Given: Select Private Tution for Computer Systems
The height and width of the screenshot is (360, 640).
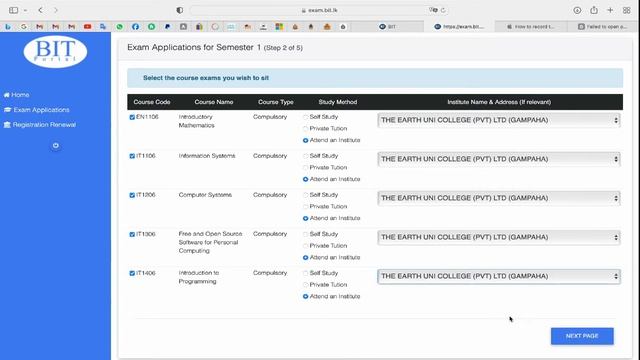Looking at the screenshot, I should point(305,207).
